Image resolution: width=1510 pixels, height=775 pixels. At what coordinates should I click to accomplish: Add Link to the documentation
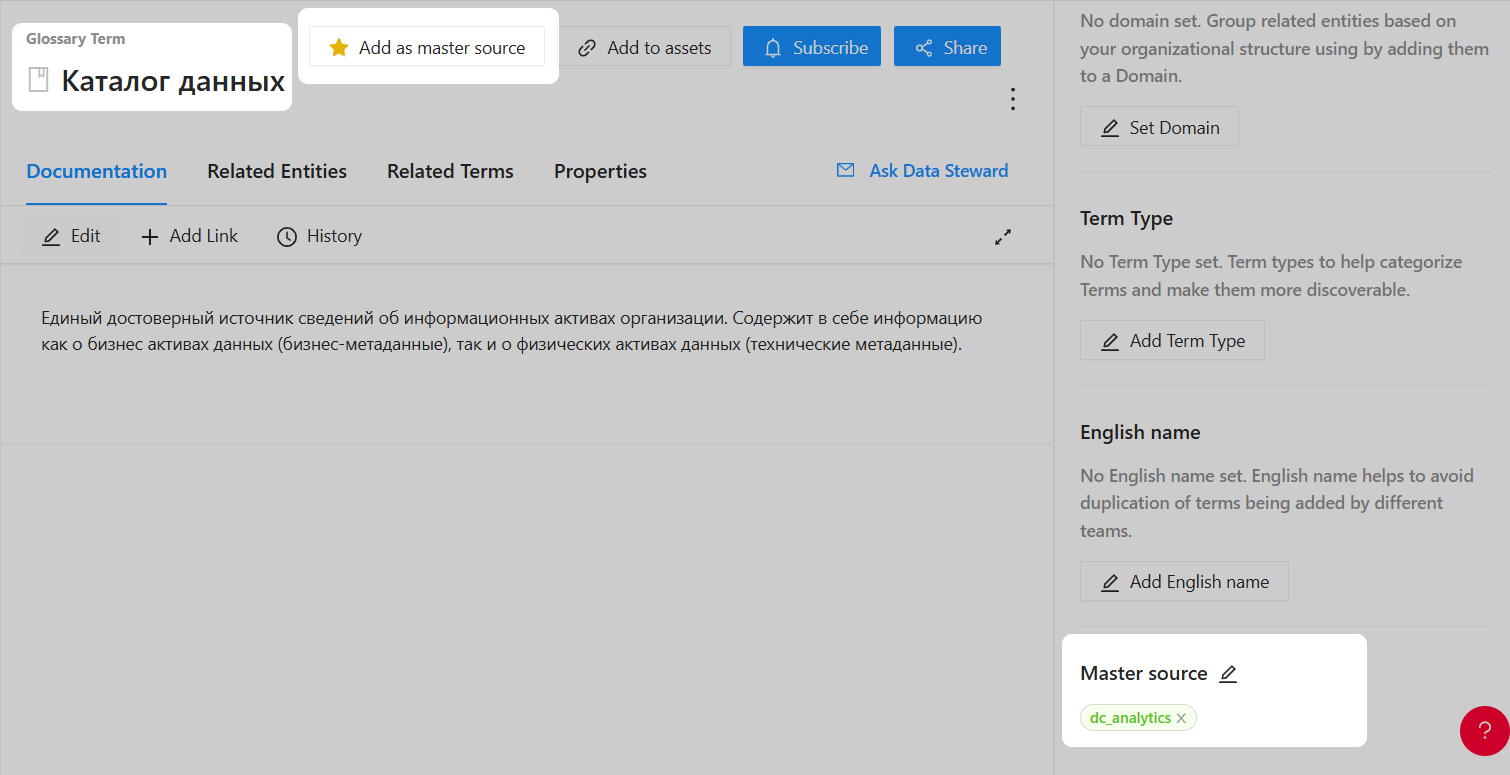pos(189,236)
